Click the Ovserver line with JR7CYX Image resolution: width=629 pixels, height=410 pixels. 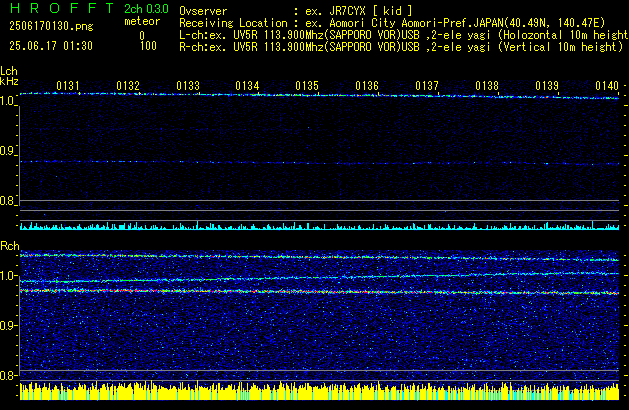click(x=296, y=11)
